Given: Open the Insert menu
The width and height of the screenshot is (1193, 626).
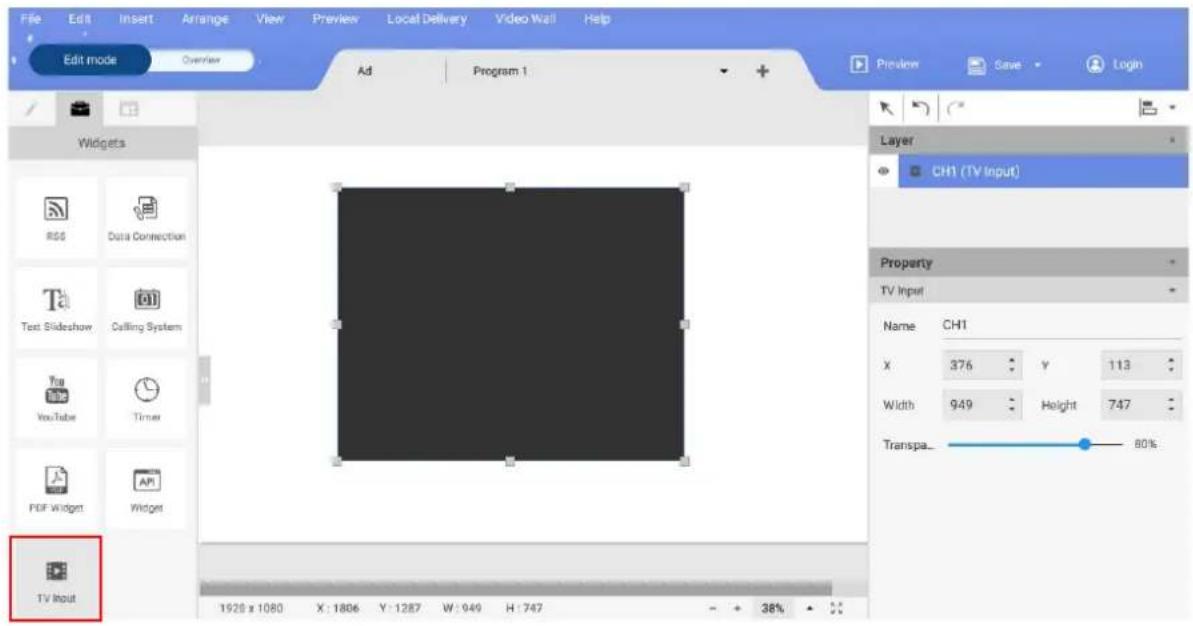Looking at the screenshot, I should (x=136, y=19).
